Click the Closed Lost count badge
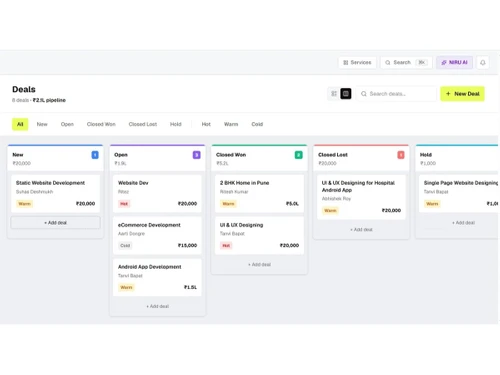This screenshot has width=500, height=375. click(x=401, y=155)
